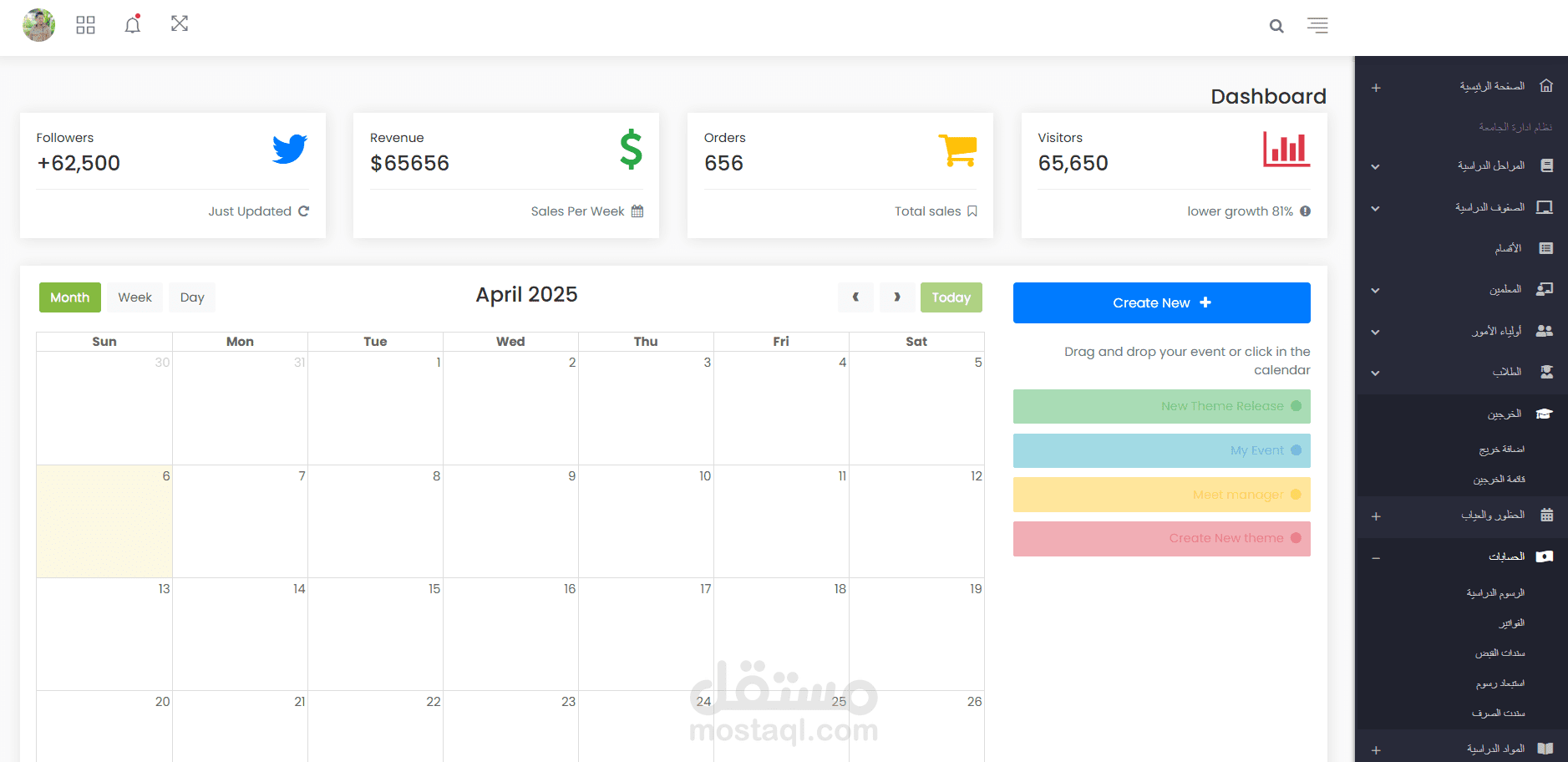Select the green New Theme Release event
This screenshot has height=762, width=1568.
[x=1162, y=407]
